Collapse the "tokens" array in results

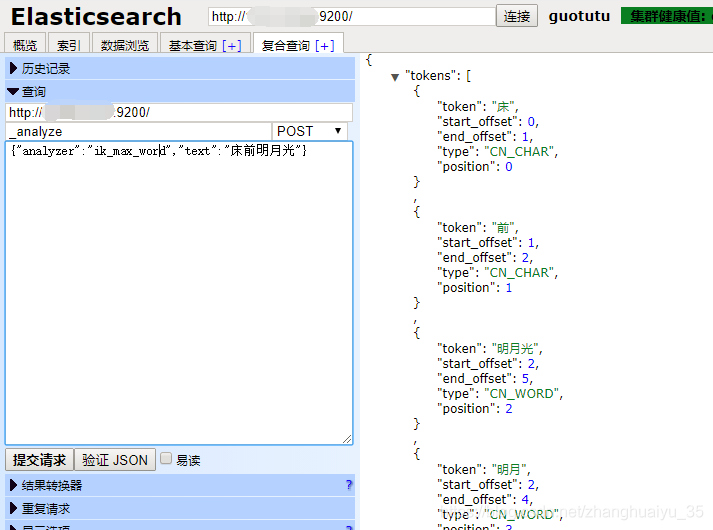395,77
